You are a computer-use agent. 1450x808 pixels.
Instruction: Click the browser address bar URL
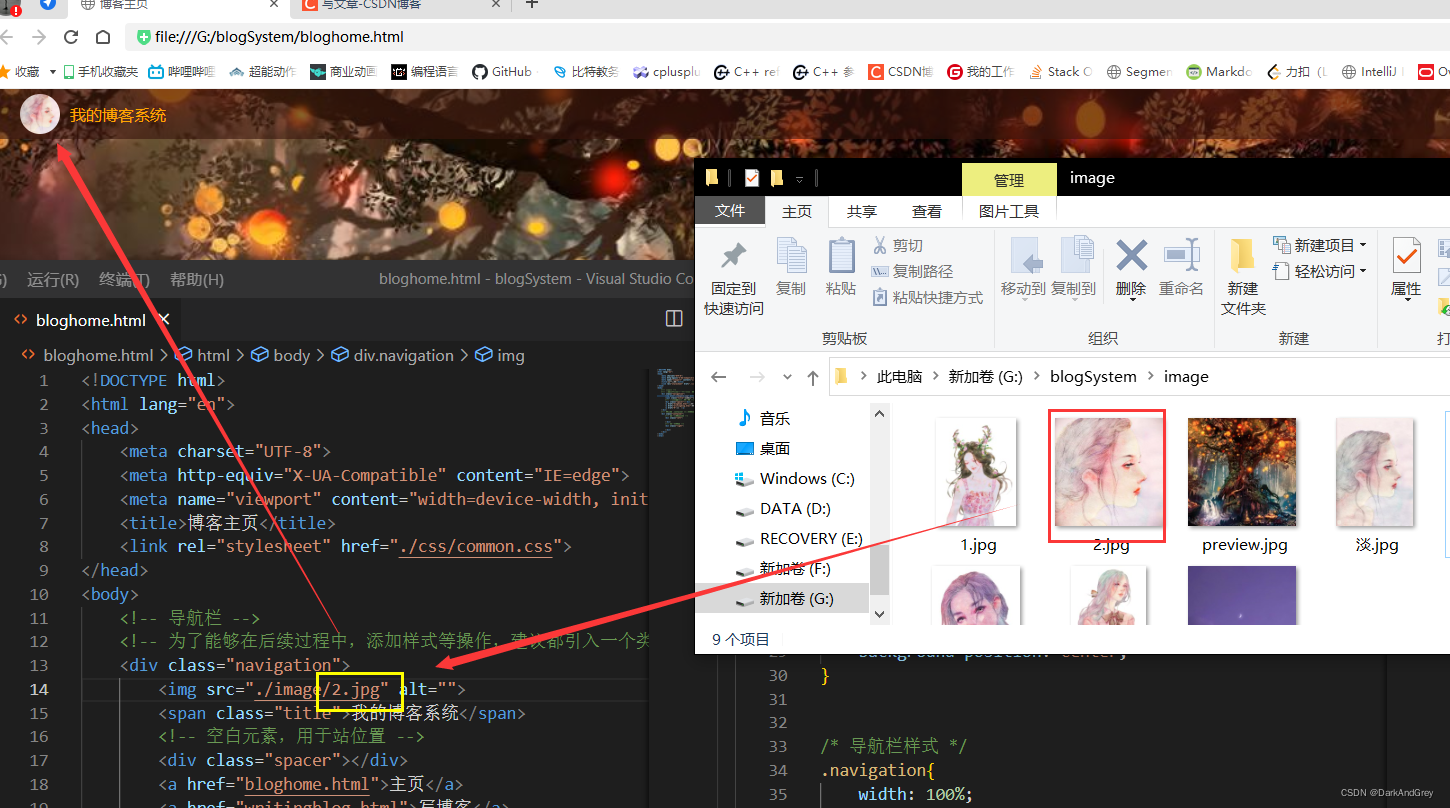point(279,37)
